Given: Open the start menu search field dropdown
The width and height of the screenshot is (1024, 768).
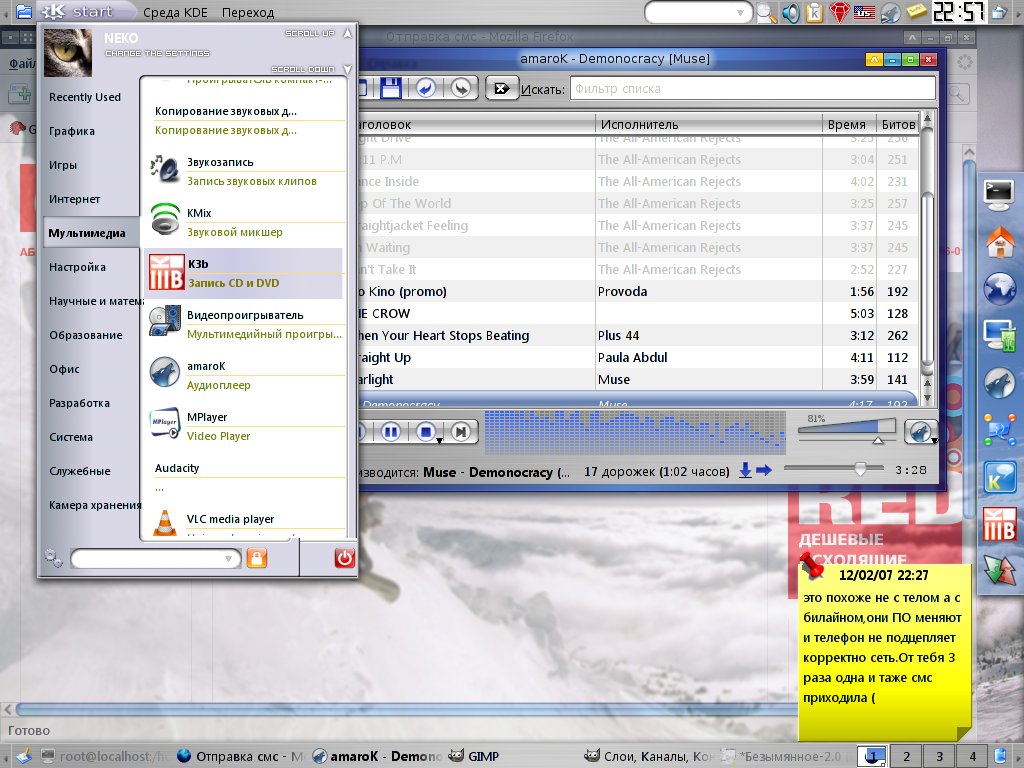Looking at the screenshot, I should click(x=229, y=558).
